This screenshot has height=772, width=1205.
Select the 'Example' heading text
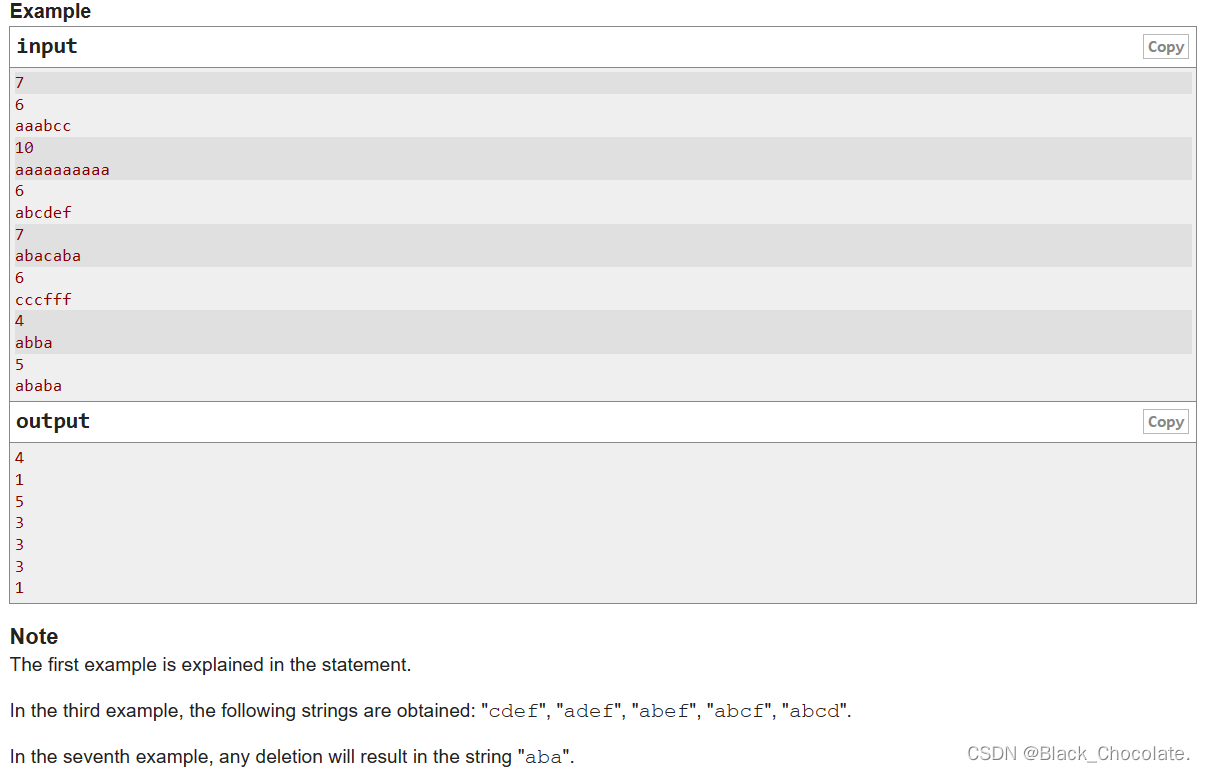point(50,11)
